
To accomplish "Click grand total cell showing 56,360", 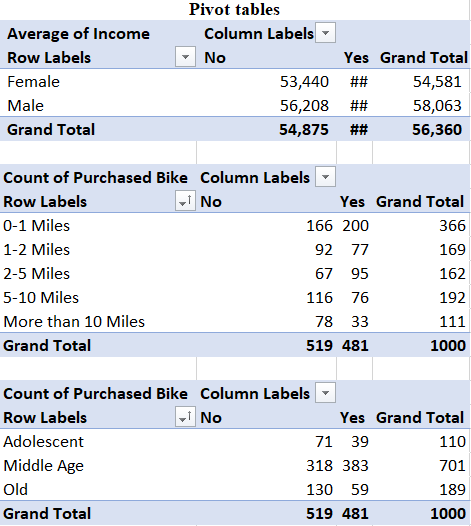I will tap(437, 129).
